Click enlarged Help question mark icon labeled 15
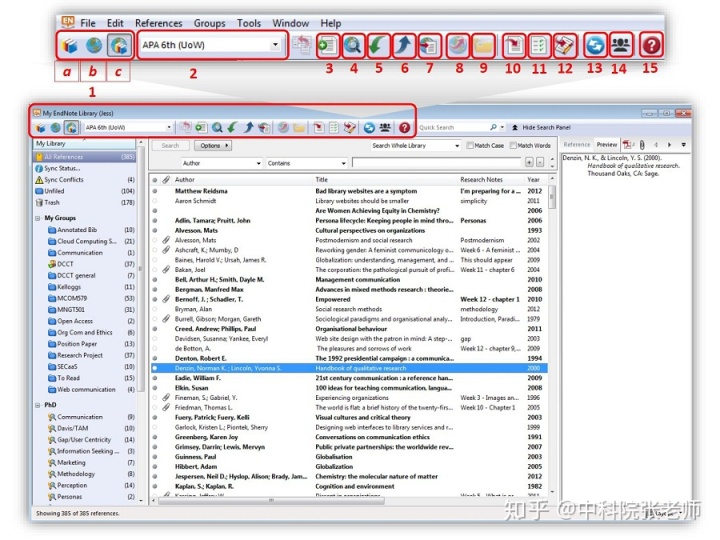Screen dimensions: 720x540 tap(651, 45)
